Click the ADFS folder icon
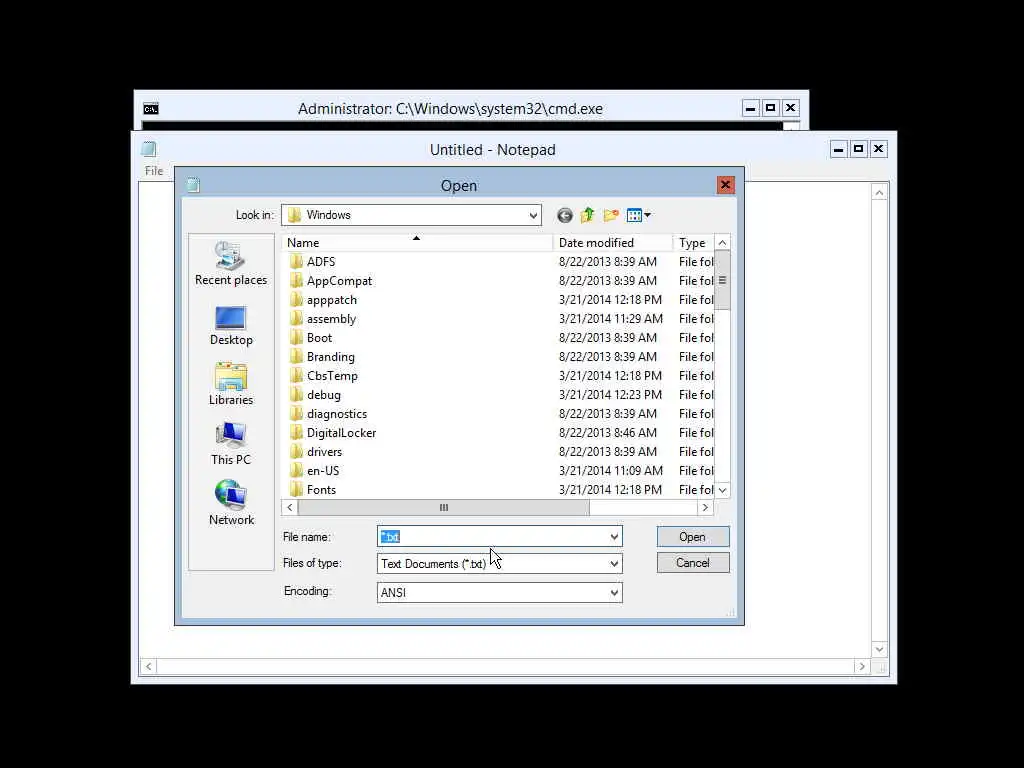1024x768 pixels. point(296,261)
